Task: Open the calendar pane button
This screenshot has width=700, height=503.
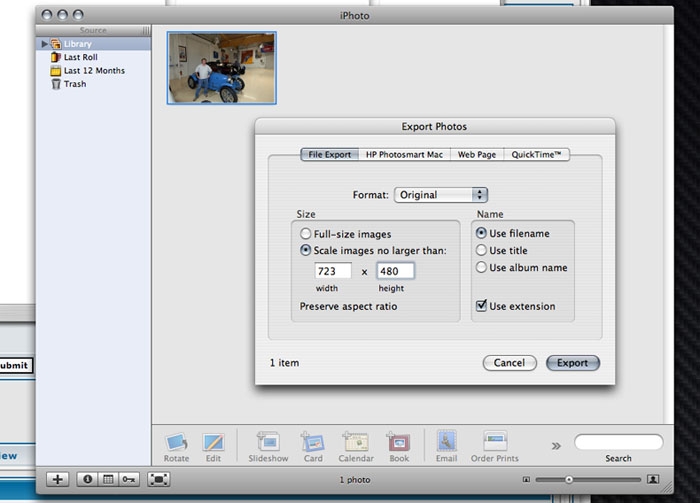Action: point(108,479)
